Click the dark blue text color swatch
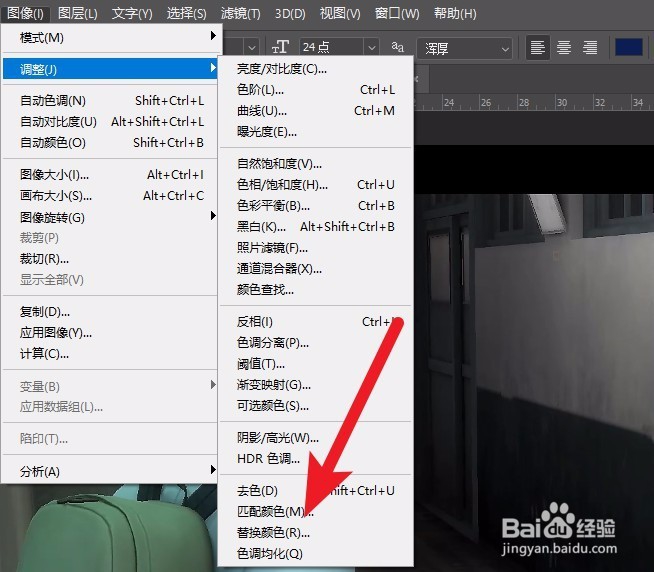654x572 pixels. click(629, 47)
